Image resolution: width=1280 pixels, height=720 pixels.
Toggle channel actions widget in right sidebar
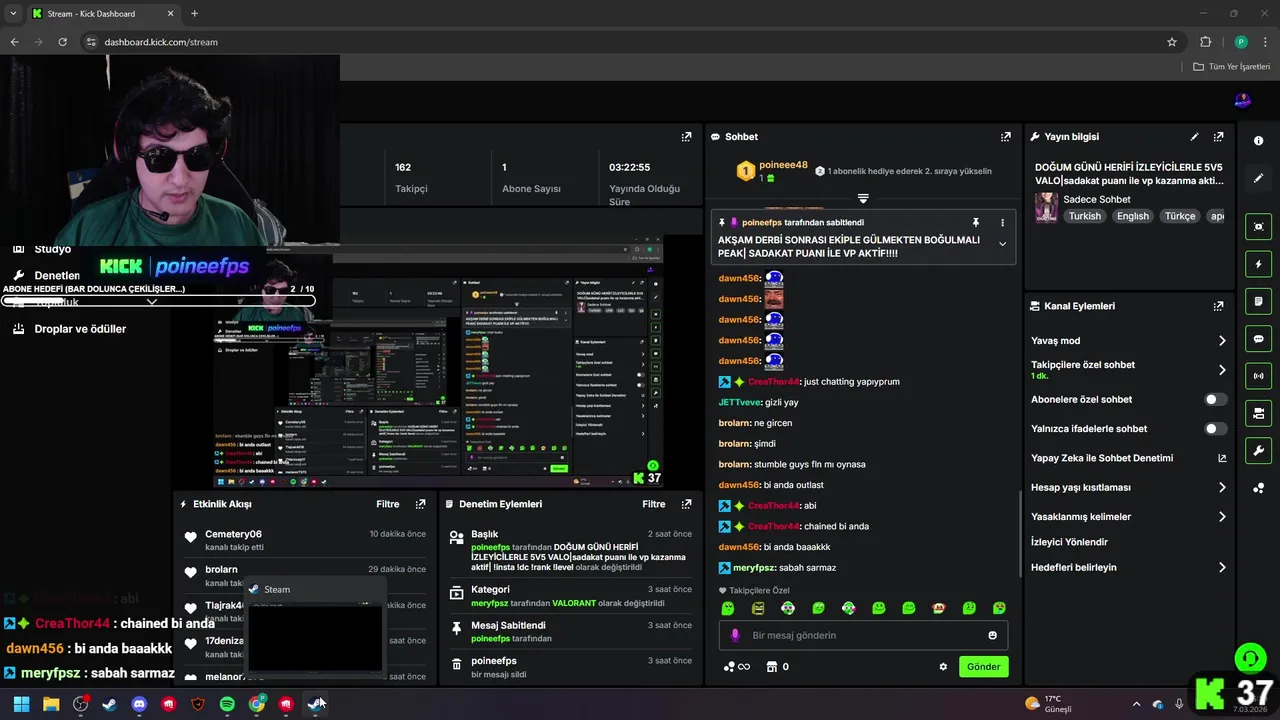[1258, 413]
